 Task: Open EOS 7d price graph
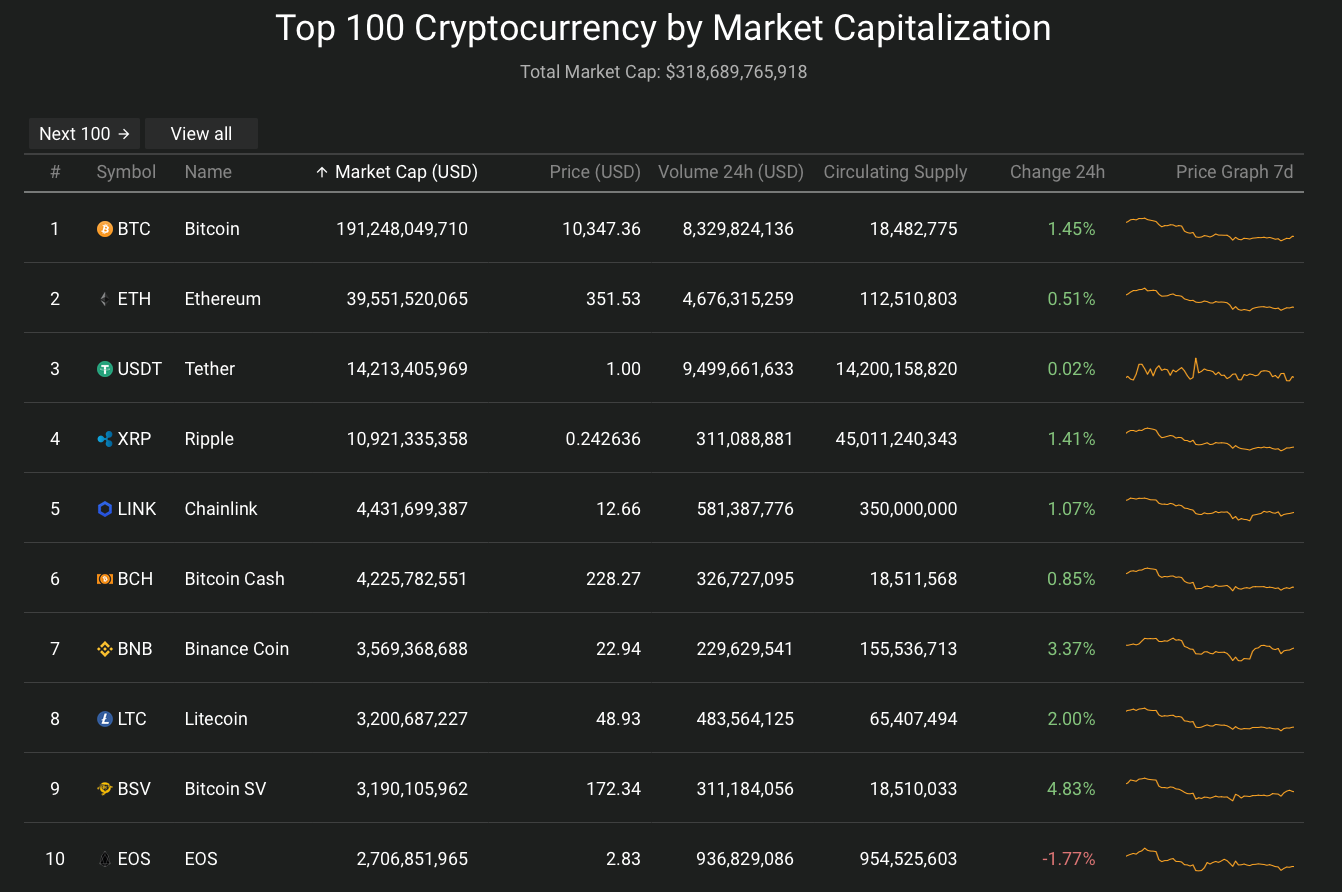pos(1210,859)
